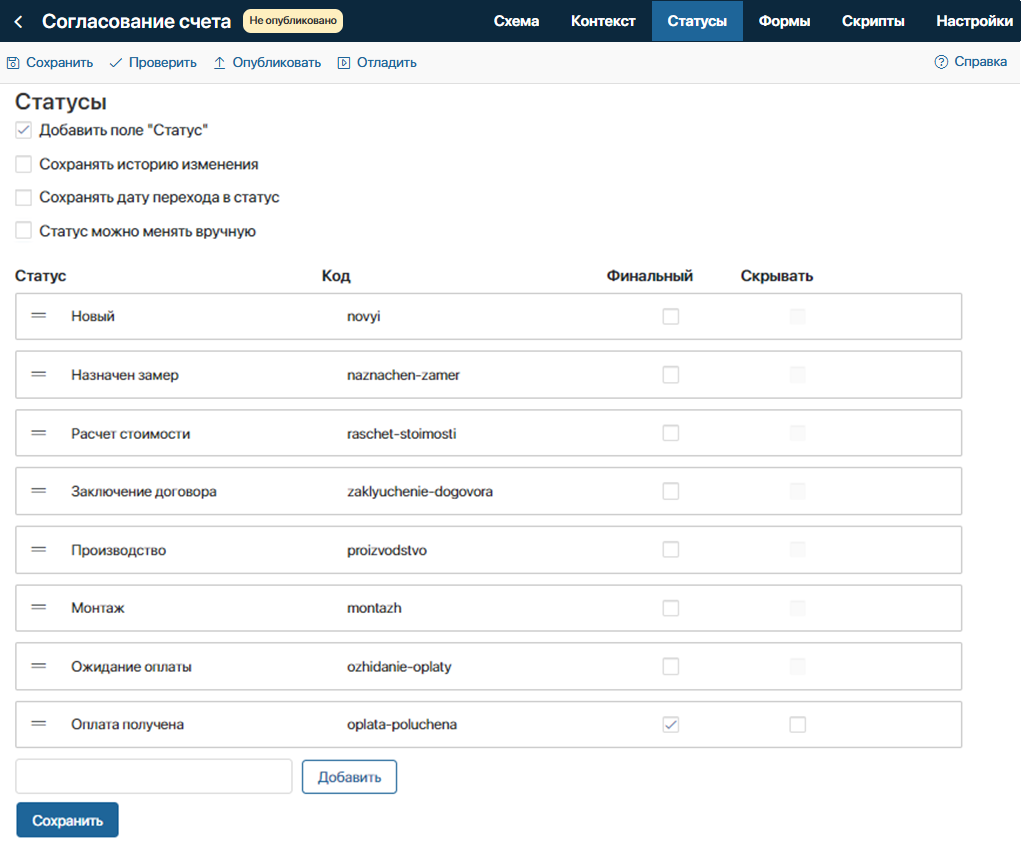Screen dimensions: 1021x848
Task: Click the help question mark icon
Action: pos(941,62)
